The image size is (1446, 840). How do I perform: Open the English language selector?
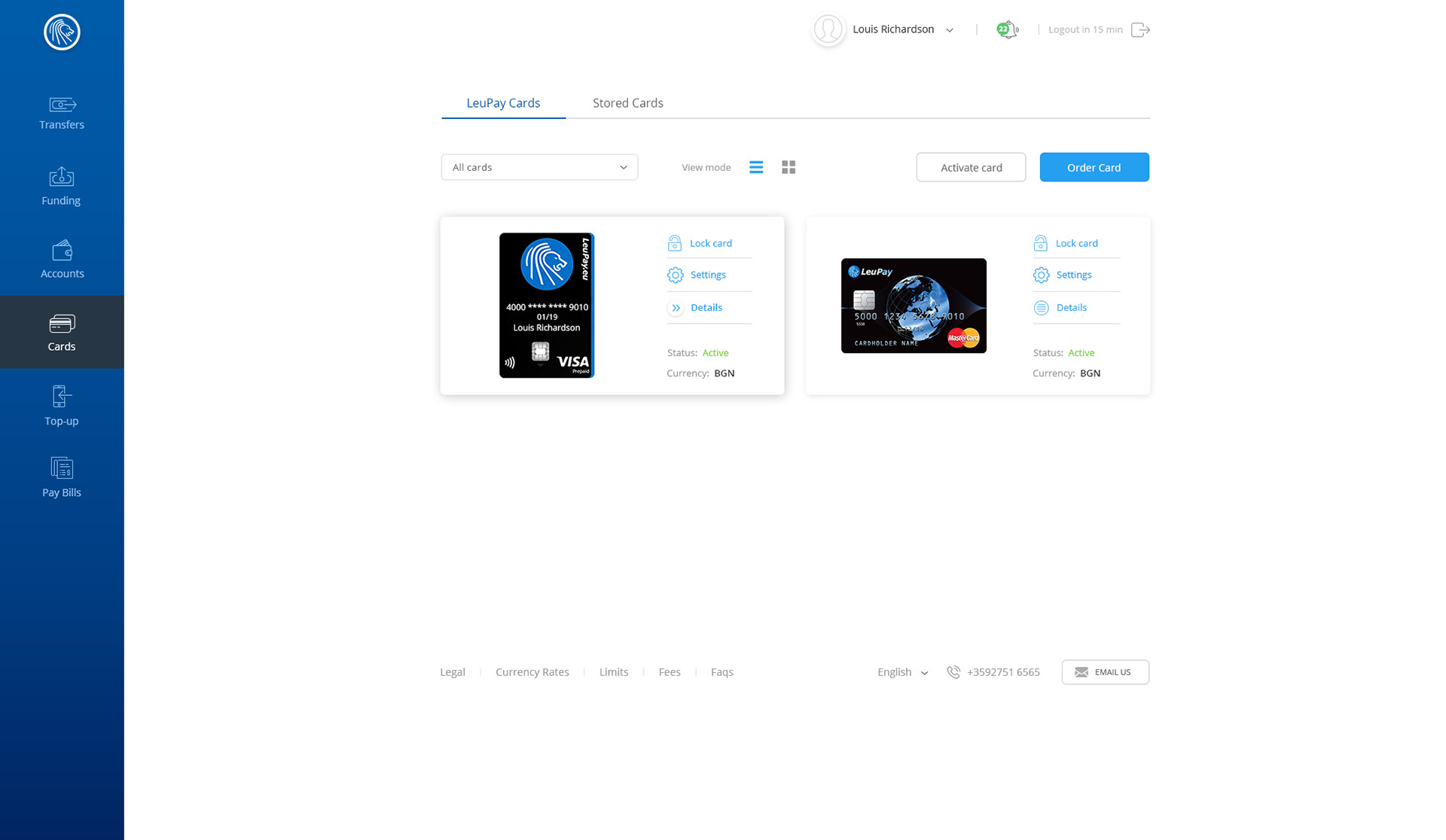coord(902,672)
